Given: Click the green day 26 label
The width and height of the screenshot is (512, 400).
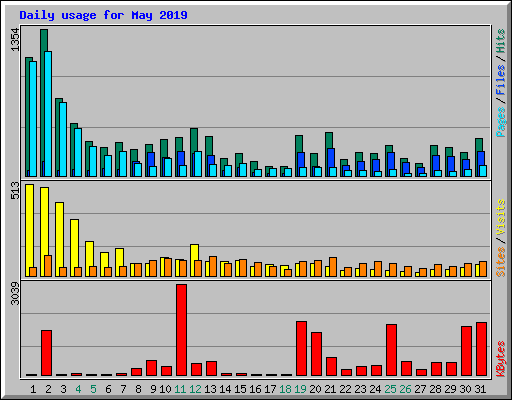Looking at the screenshot, I should tap(405, 389).
